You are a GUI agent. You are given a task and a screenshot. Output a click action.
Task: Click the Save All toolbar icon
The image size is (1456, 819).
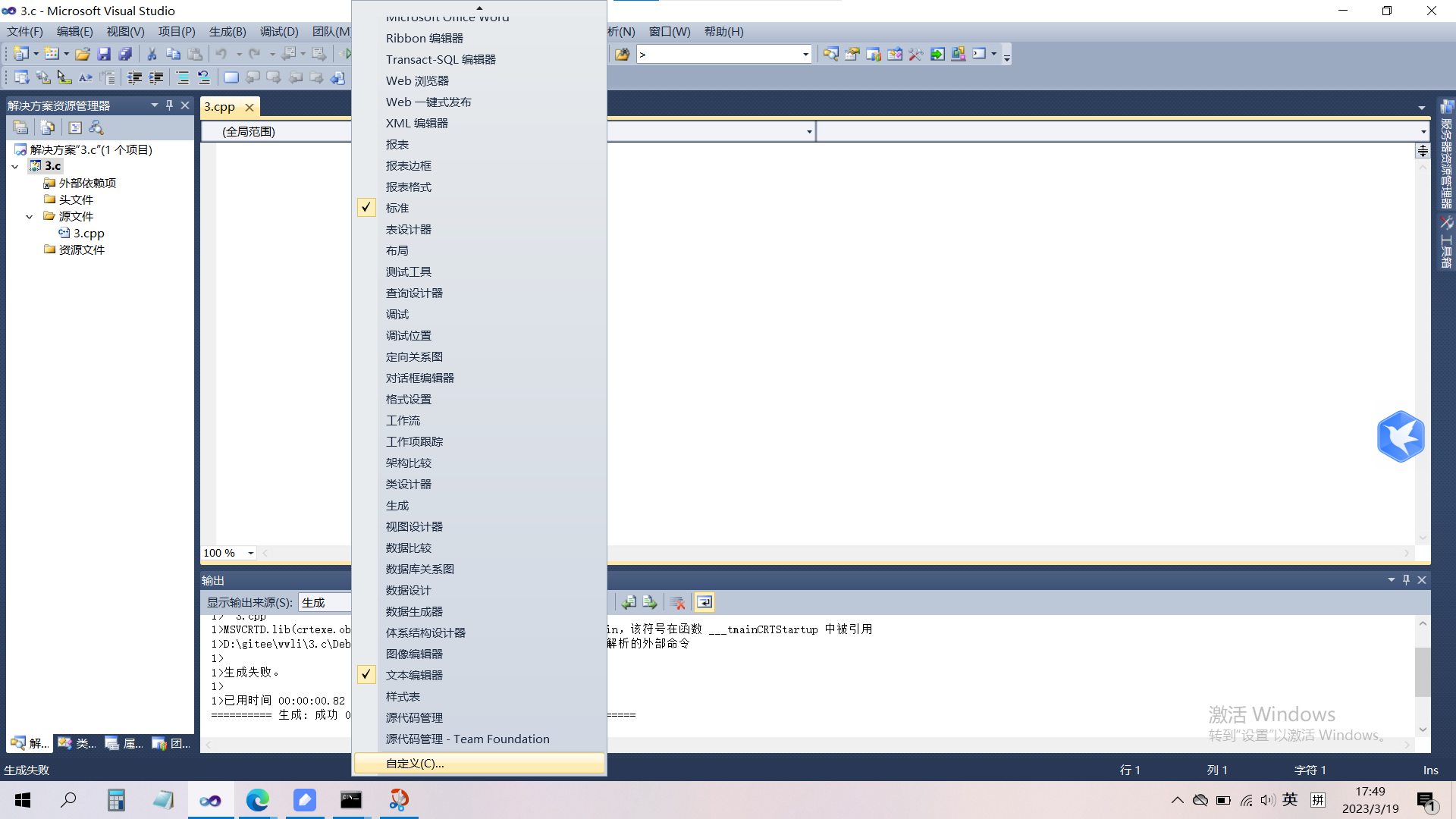click(x=126, y=54)
